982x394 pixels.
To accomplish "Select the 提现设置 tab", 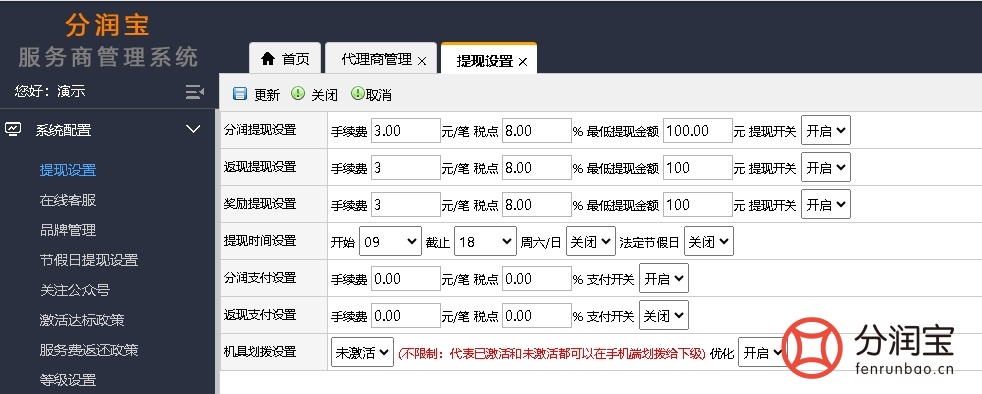I will tap(488, 58).
